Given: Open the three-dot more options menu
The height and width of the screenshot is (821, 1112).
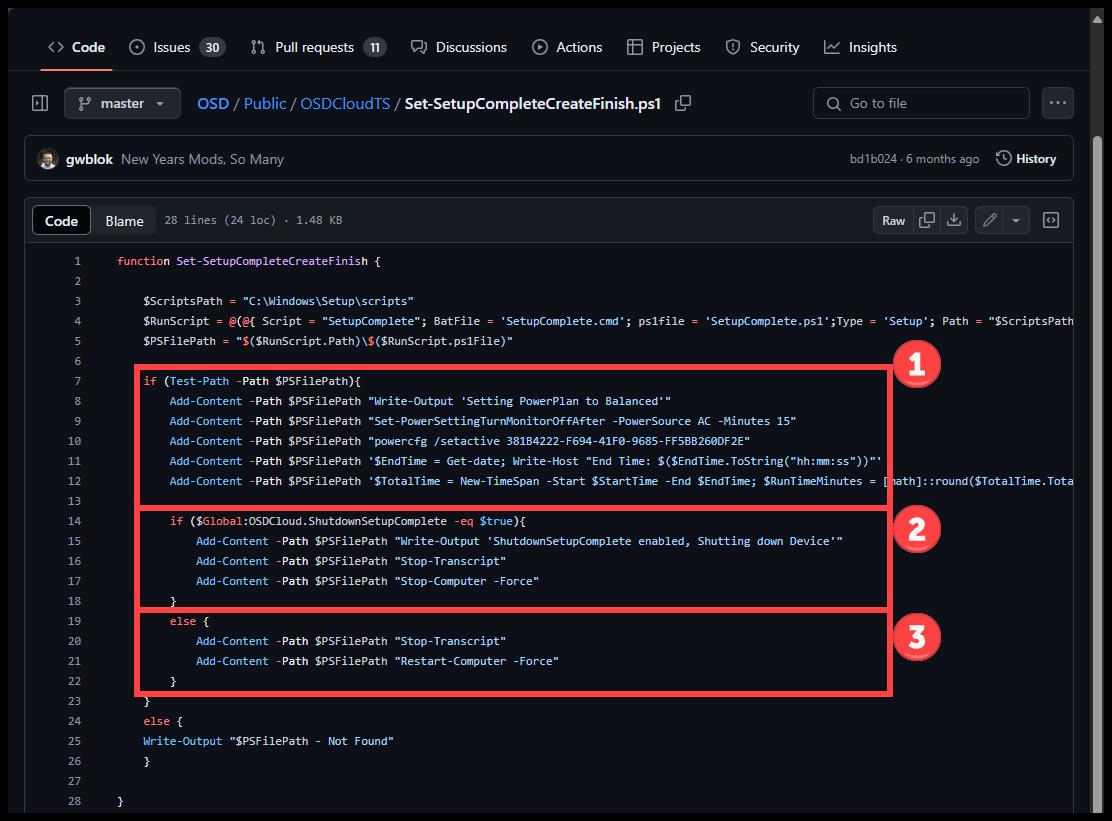Looking at the screenshot, I should 1057,103.
